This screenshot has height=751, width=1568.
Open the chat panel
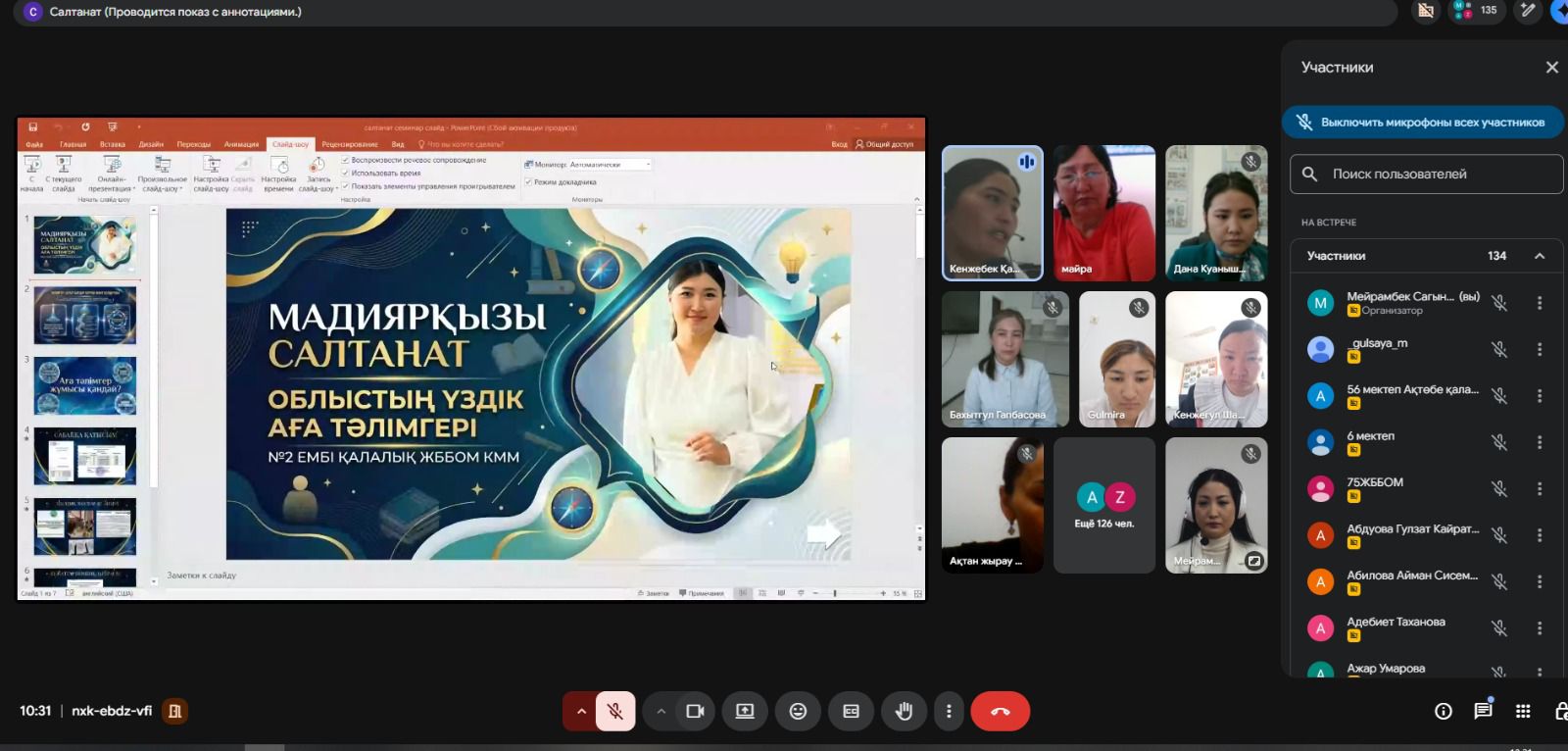point(1483,712)
